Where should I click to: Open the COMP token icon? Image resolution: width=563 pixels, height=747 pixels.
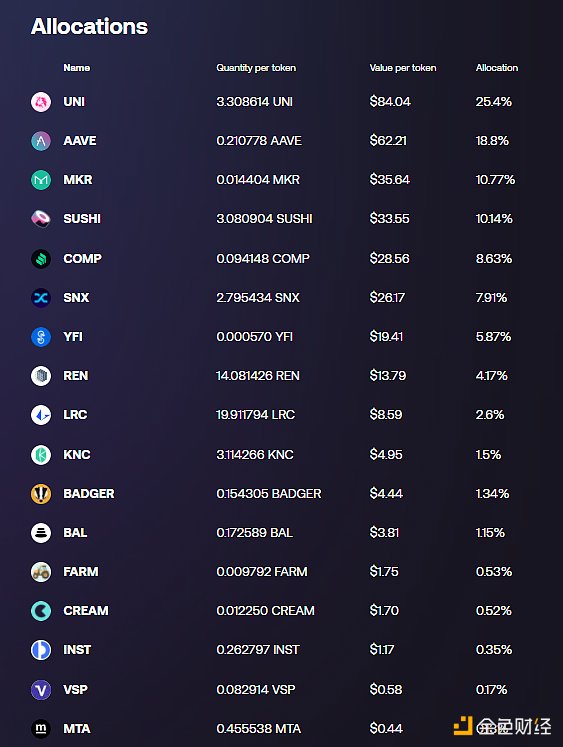(x=41, y=259)
